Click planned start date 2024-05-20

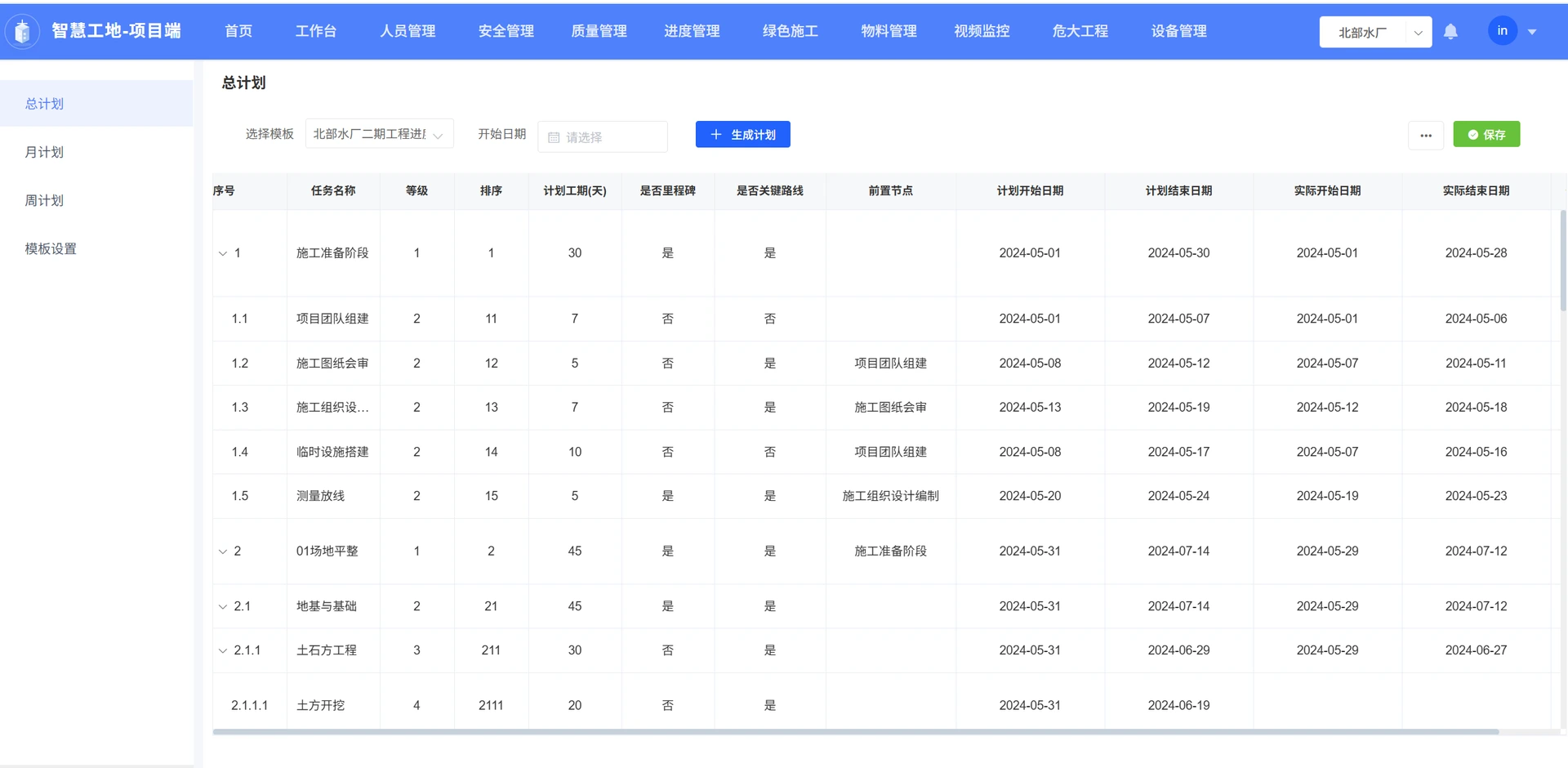pyautogui.click(x=1030, y=496)
